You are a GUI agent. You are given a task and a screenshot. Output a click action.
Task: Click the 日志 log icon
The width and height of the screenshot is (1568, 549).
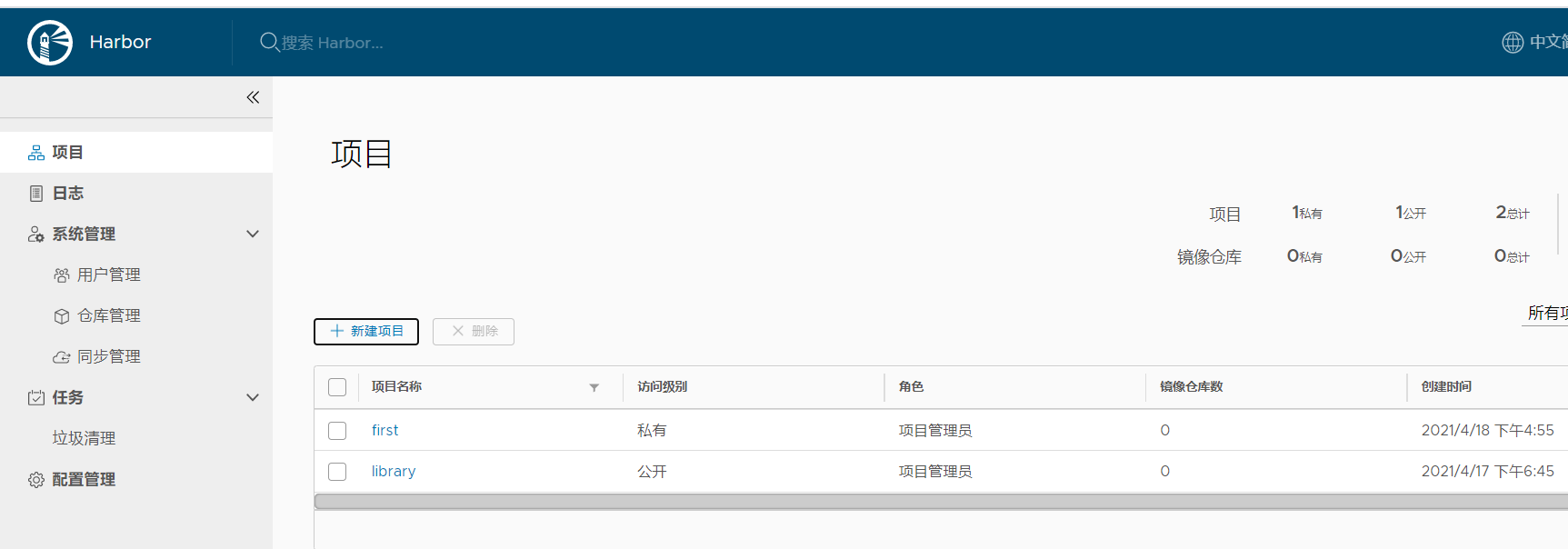(36, 194)
